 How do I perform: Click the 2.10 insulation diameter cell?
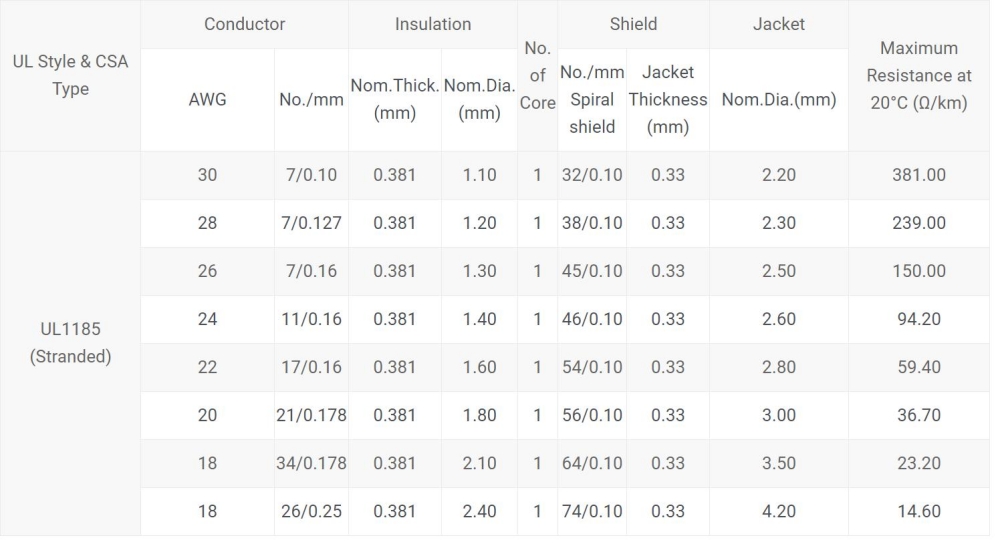pyautogui.click(x=479, y=463)
